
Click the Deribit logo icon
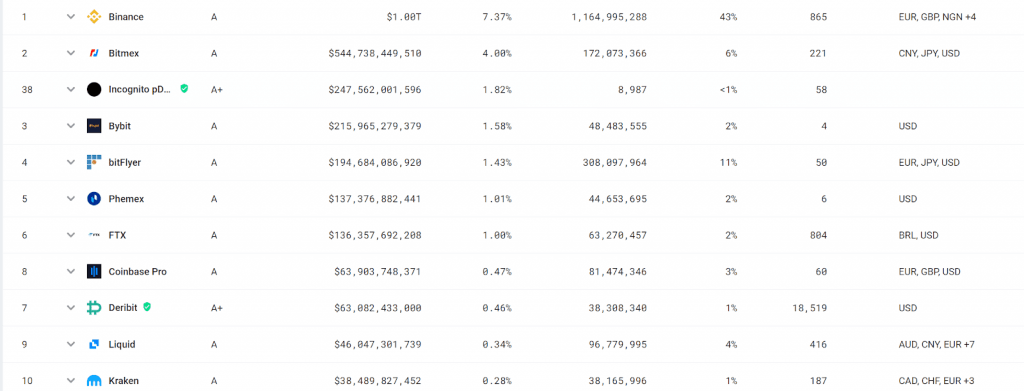94,307
